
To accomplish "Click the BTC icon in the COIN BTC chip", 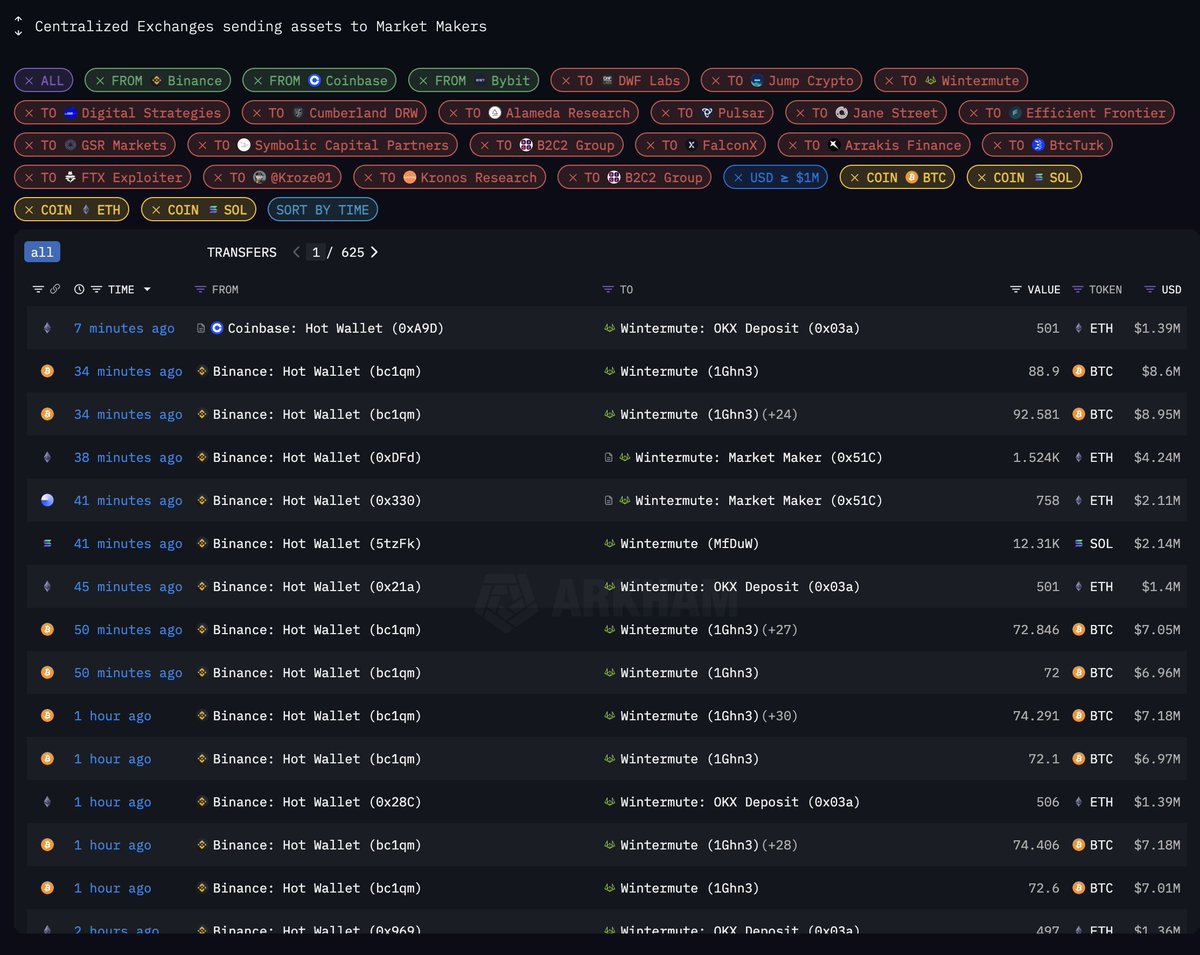I will [911, 177].
